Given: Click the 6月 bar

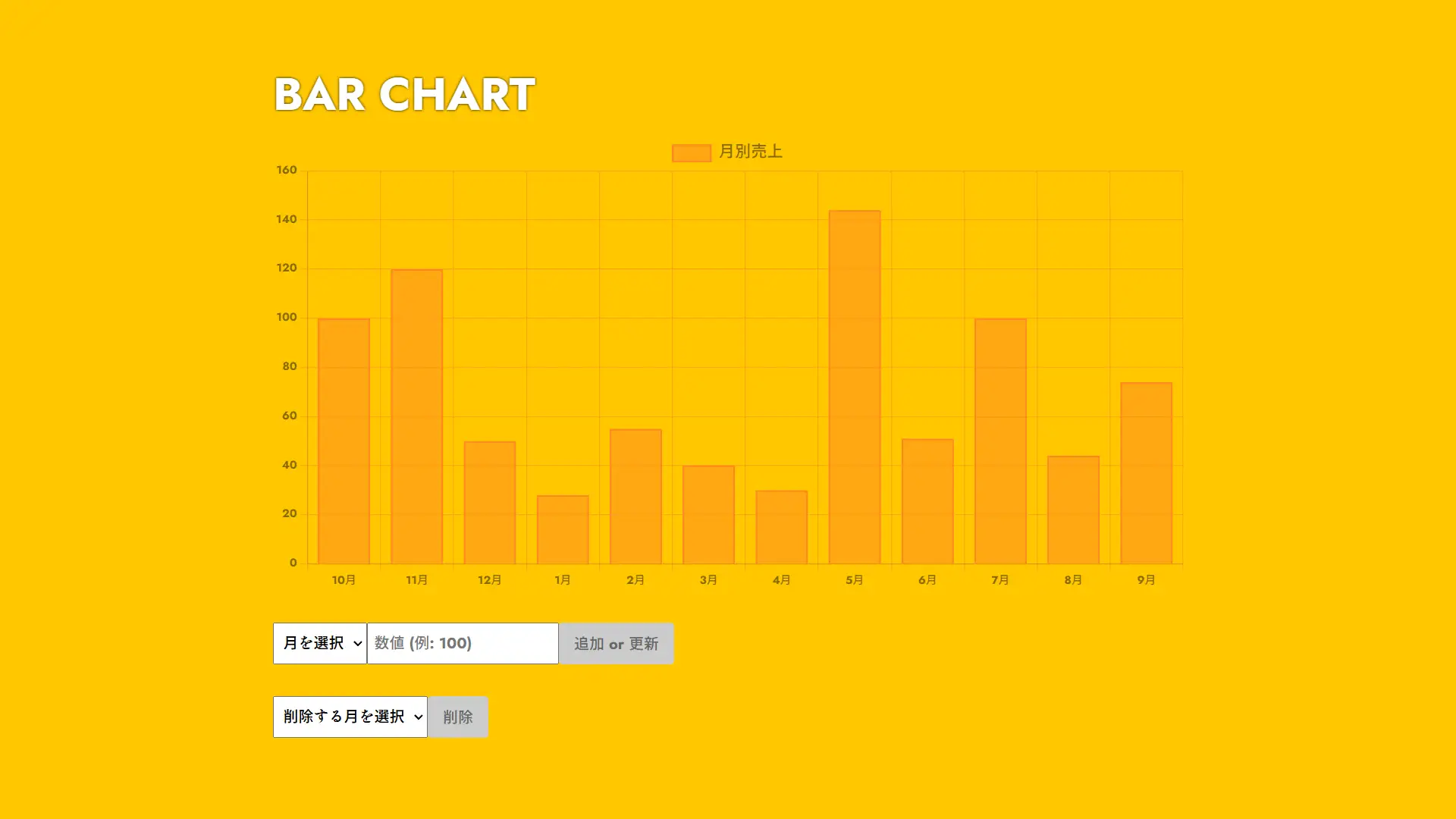Looking at the screenshot, I should tap(927, 501).
